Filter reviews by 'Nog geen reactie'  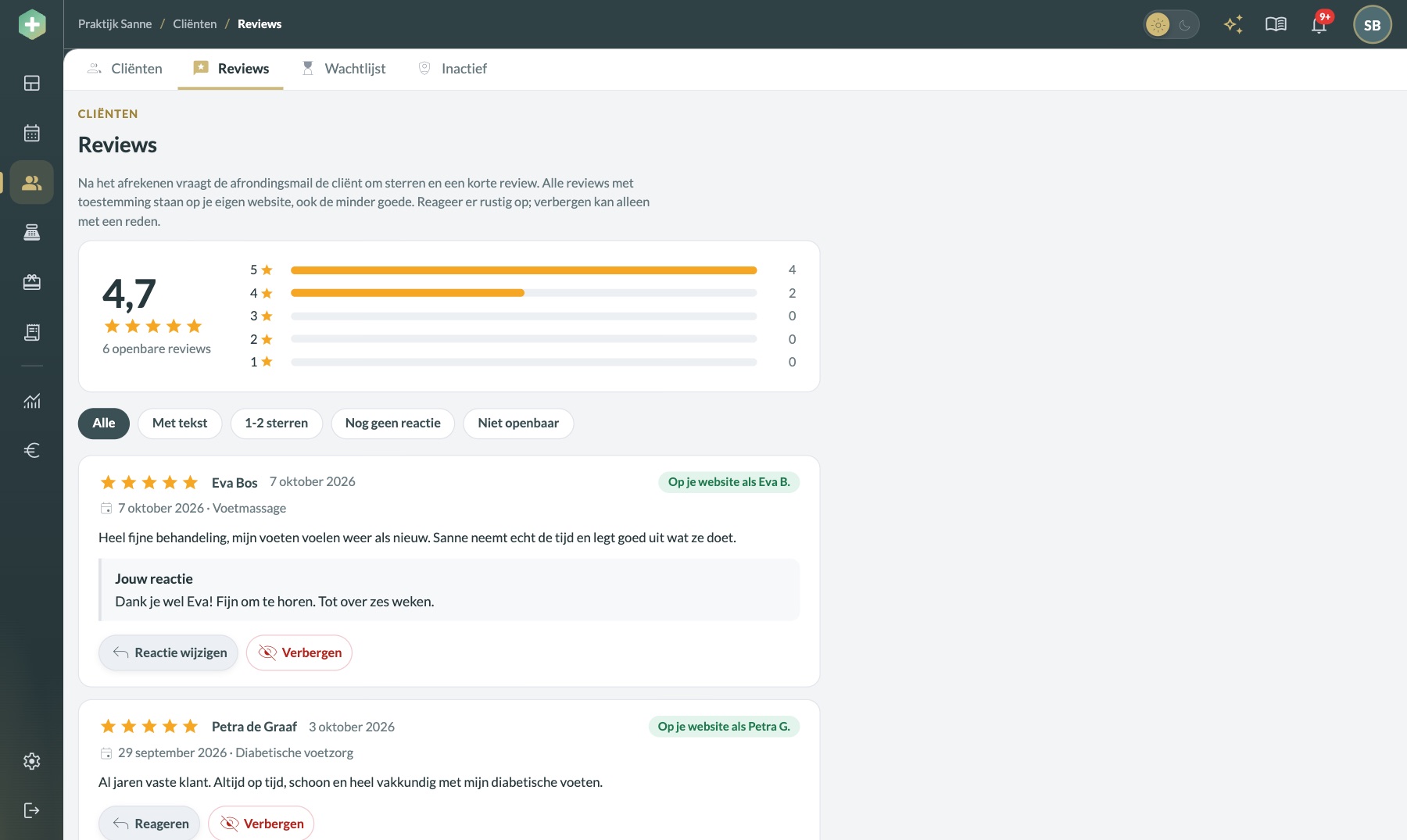pyautogui.click(x=392, y=424)
